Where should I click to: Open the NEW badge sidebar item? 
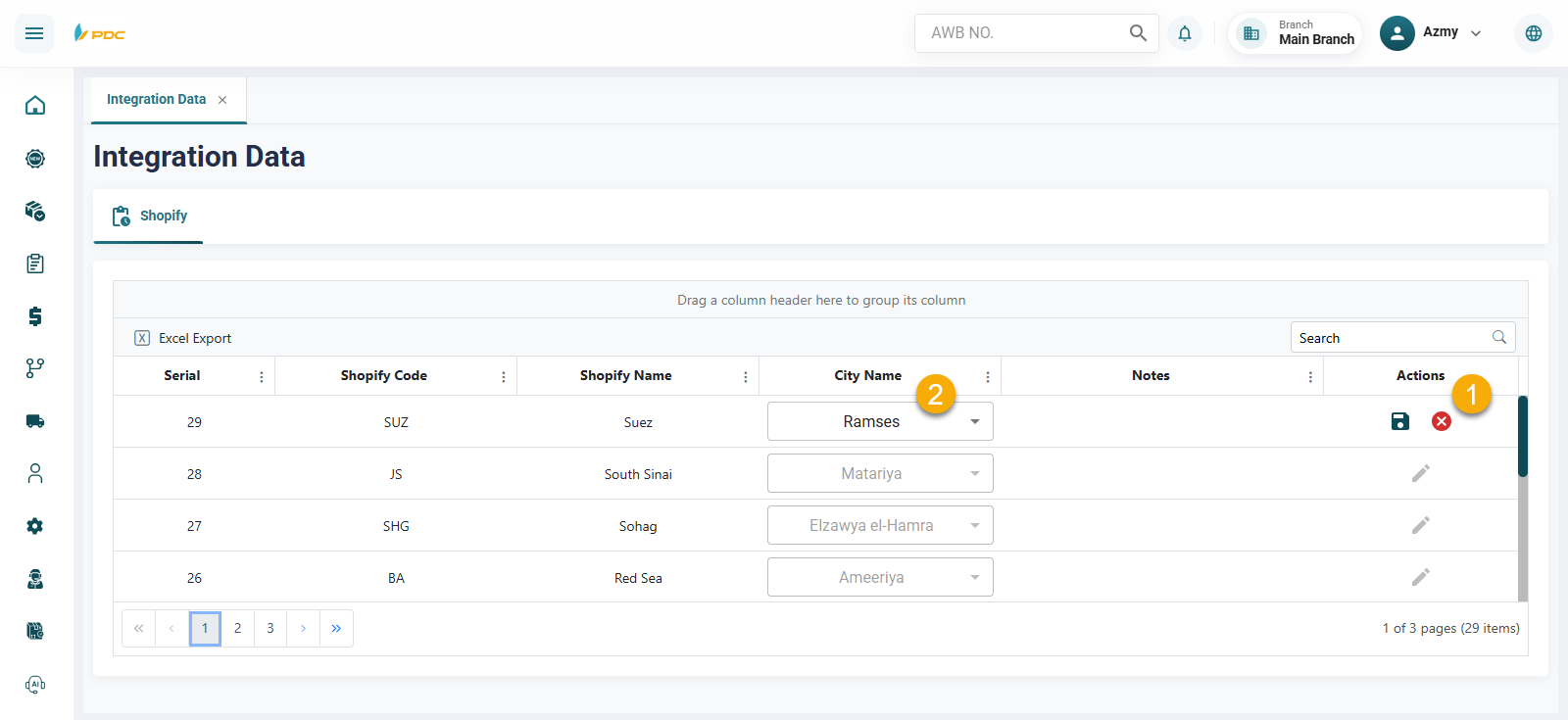pyautogui.click(x=35, y=158)
